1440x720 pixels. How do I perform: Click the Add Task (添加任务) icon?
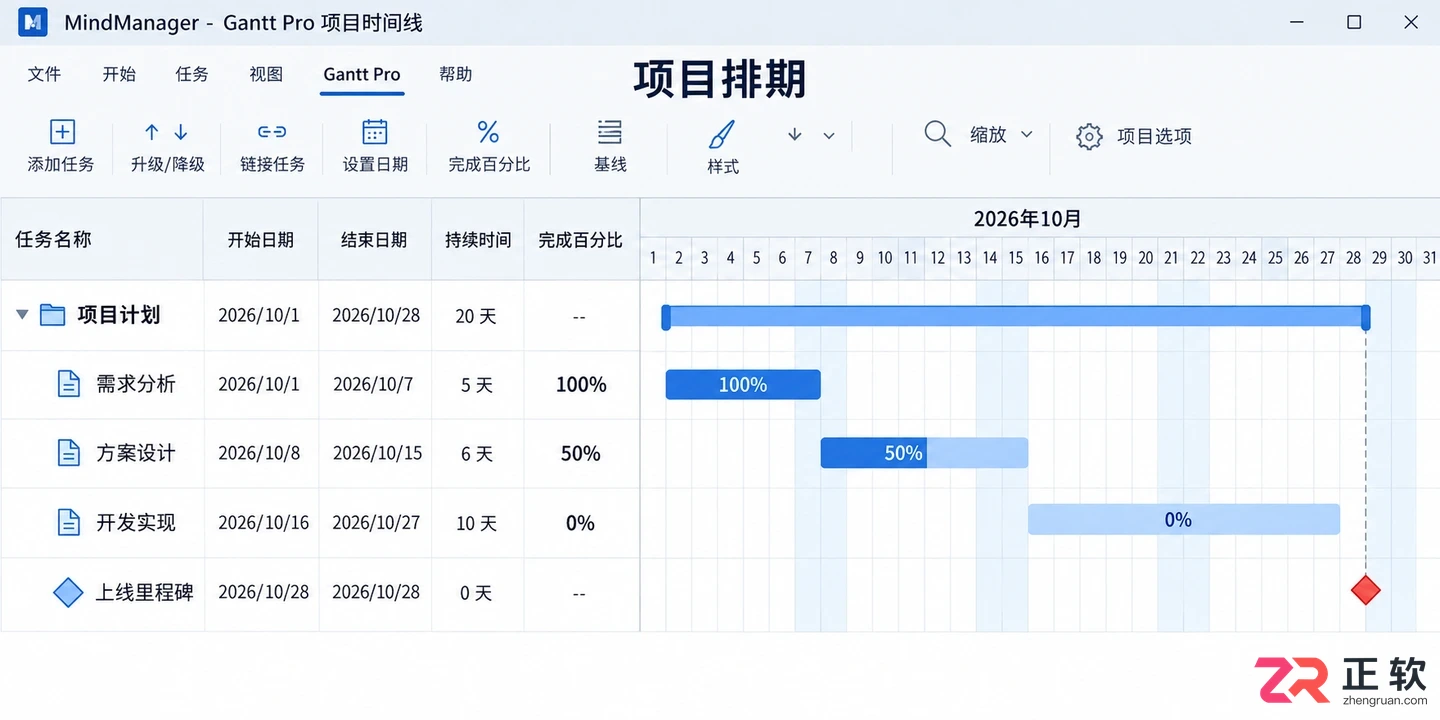[62, 132]
